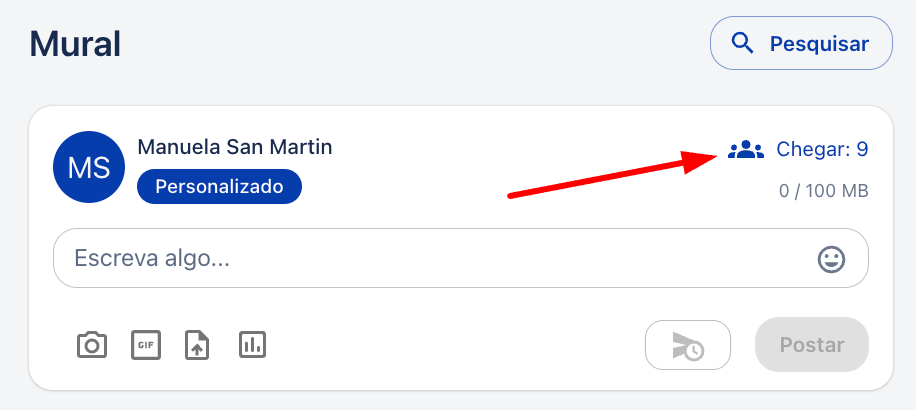Schedule the post with the clock send icon
This screenshot has height=410, width=916.
pyautogui.click(x=688, y=345)
